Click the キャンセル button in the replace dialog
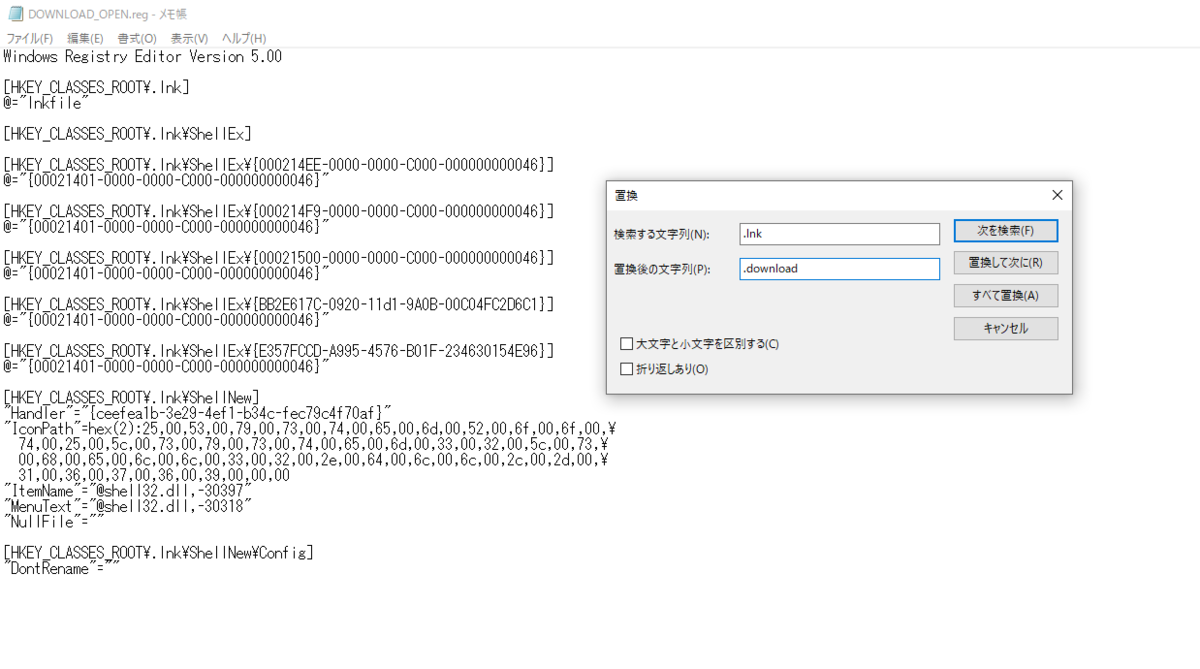The width and height of the screenshot is (1200, 669). pos(1005,328)
